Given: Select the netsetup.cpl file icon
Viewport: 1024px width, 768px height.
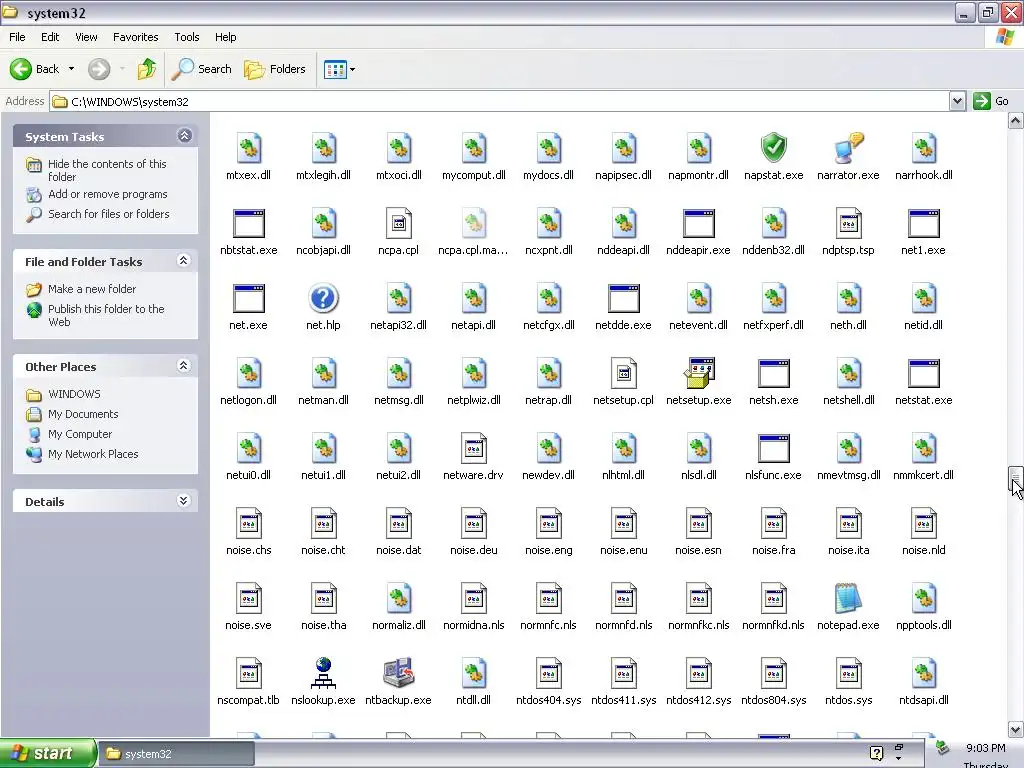Looking at the screenshot, I should tap(624, 374).
